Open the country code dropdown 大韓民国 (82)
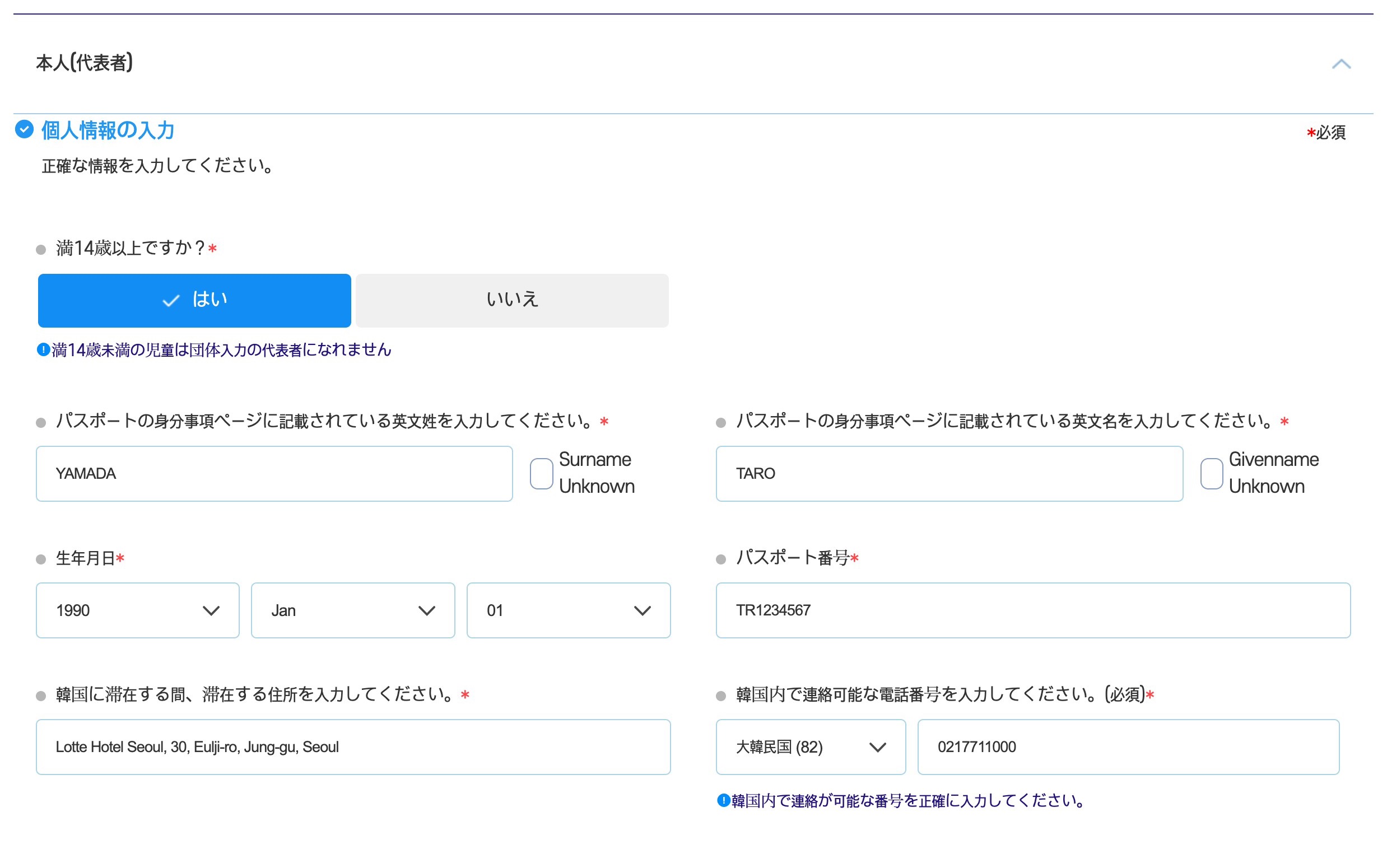1387x868 pixels. click(x=810, y=746)
